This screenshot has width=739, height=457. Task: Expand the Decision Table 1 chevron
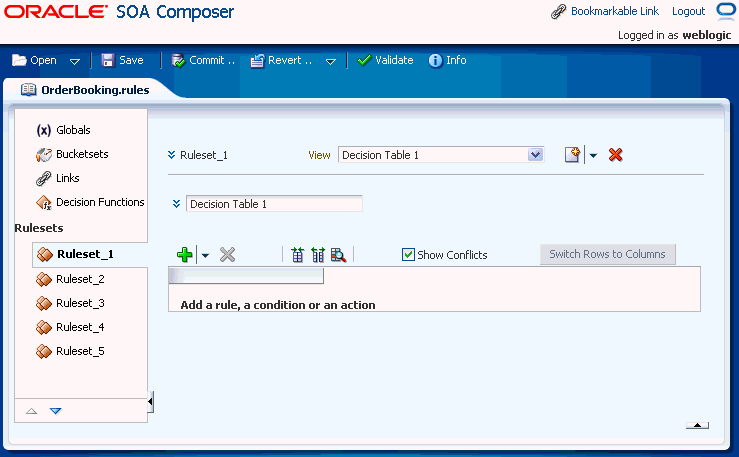[176, 204]
